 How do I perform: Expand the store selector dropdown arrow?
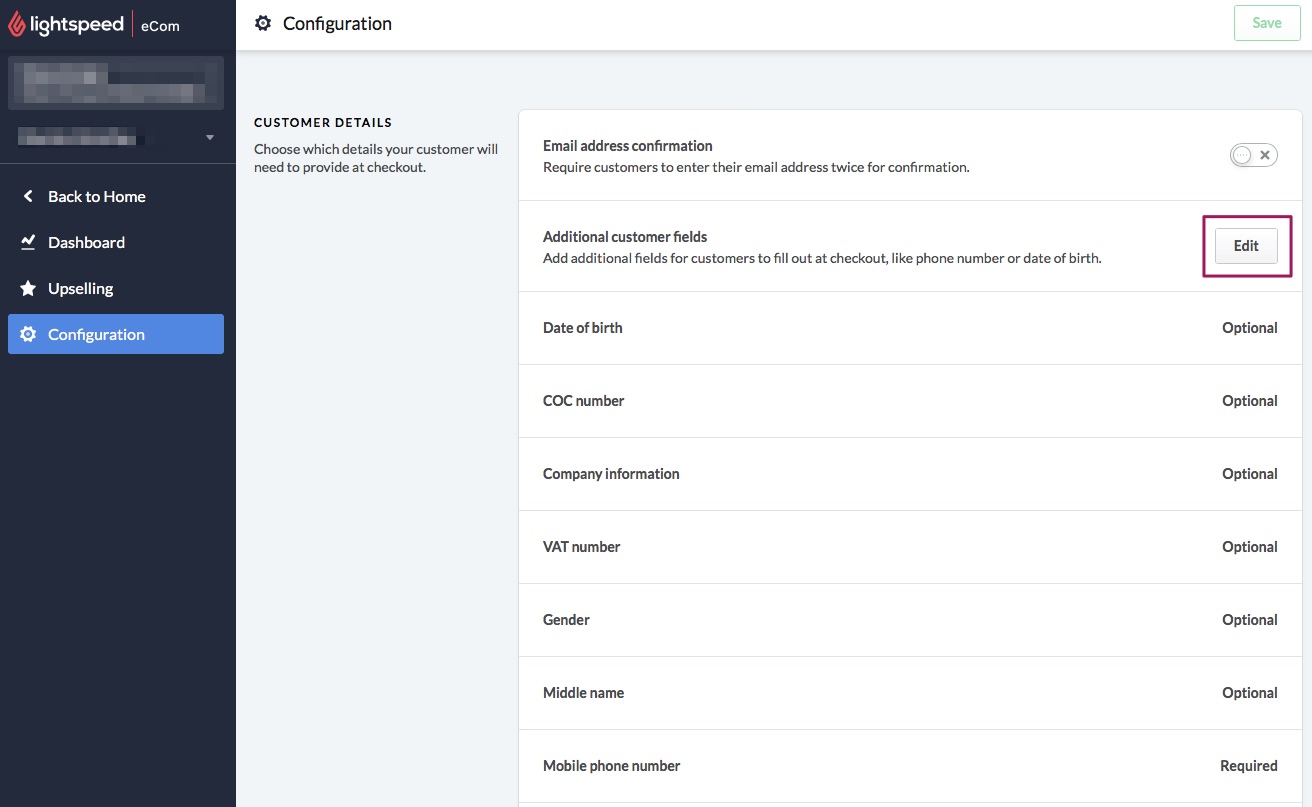pyautogui.click(x=209, y=137)
